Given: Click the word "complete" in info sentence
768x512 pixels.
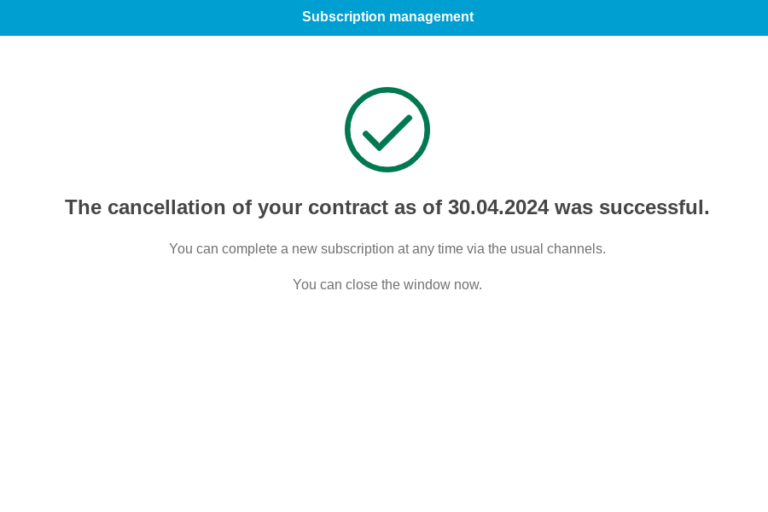Looking at the screenshot, I should click(x=249, y=249).
